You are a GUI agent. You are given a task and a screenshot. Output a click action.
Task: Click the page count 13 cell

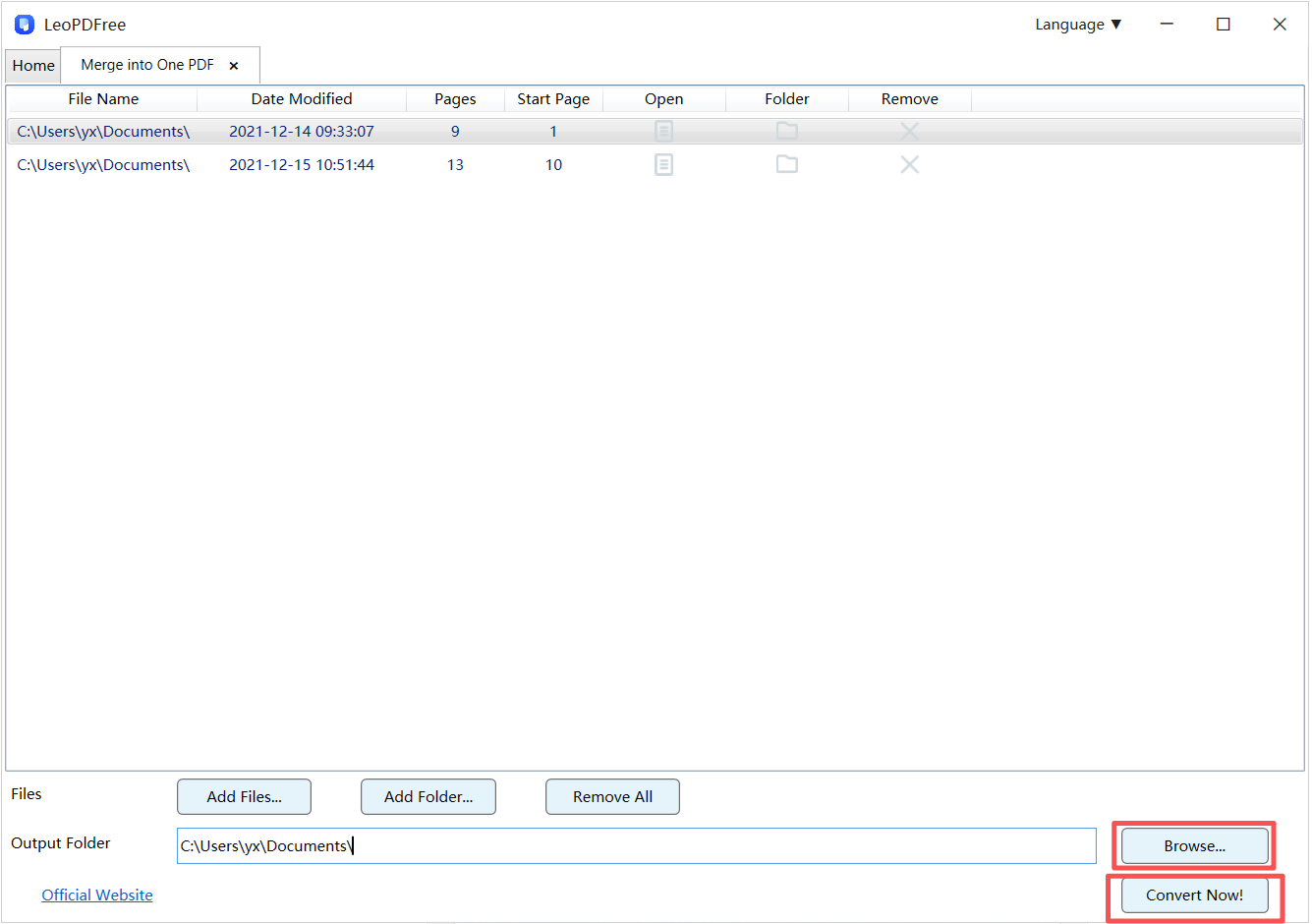[455, 165]
